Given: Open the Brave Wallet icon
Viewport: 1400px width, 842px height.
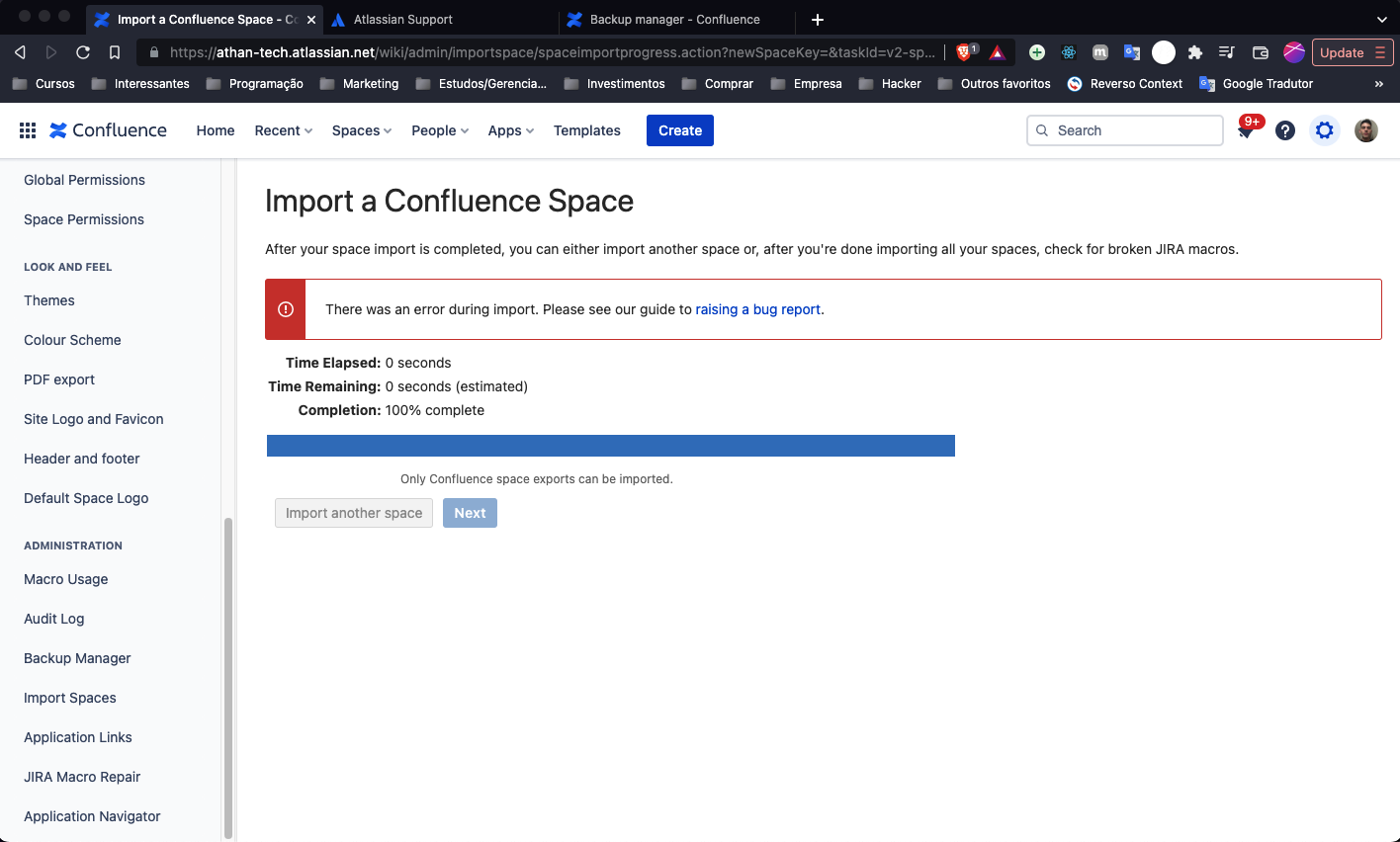Looking at the screenshot, I should click(1260, 52).
